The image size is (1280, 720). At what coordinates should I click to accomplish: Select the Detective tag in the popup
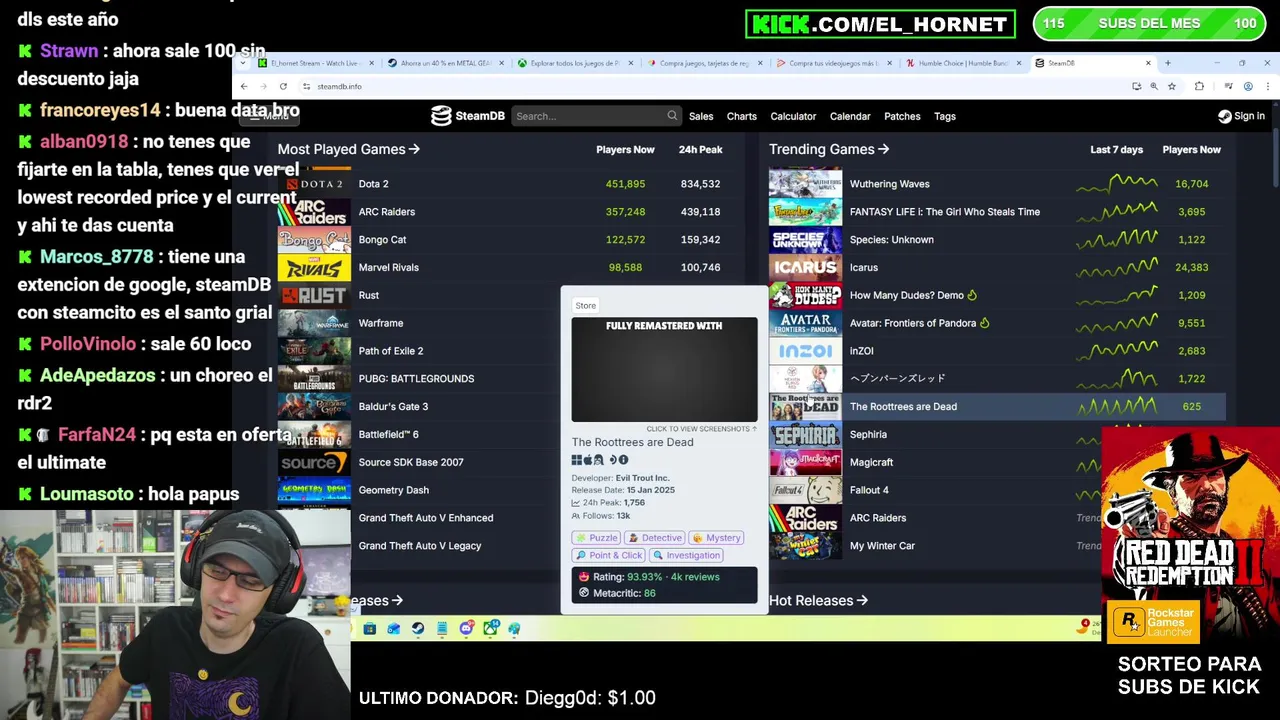655,538
